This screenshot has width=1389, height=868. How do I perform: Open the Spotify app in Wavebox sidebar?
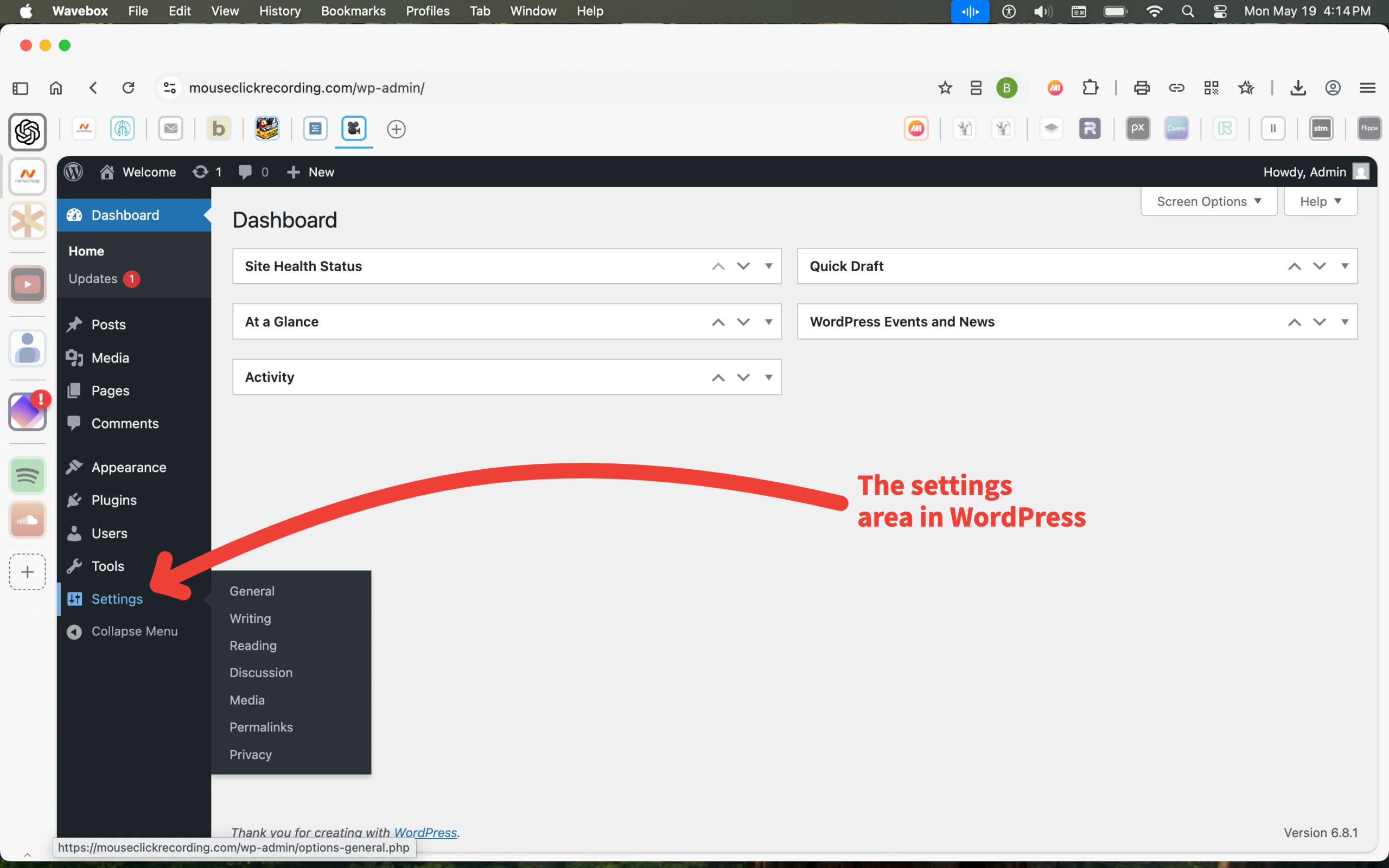click(x=27, y=475)
